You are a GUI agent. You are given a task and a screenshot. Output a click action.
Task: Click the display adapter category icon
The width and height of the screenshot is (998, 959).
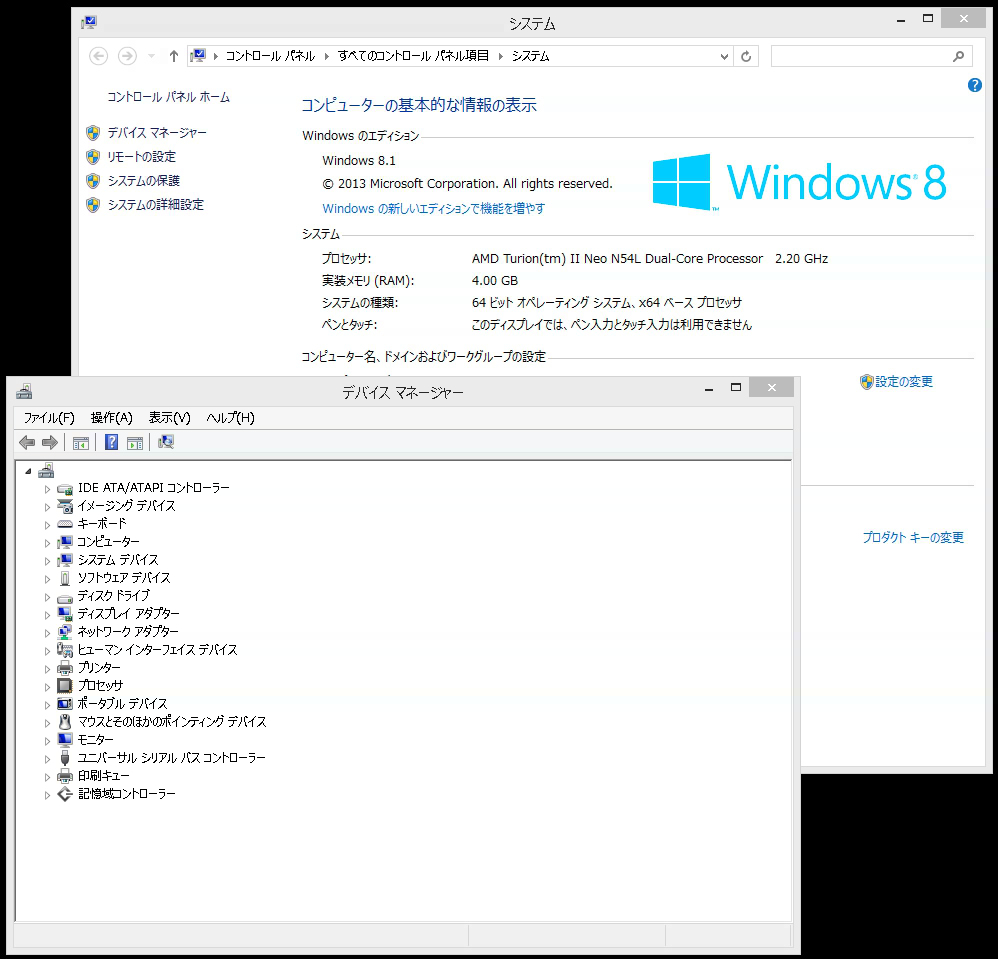(65, 614)
